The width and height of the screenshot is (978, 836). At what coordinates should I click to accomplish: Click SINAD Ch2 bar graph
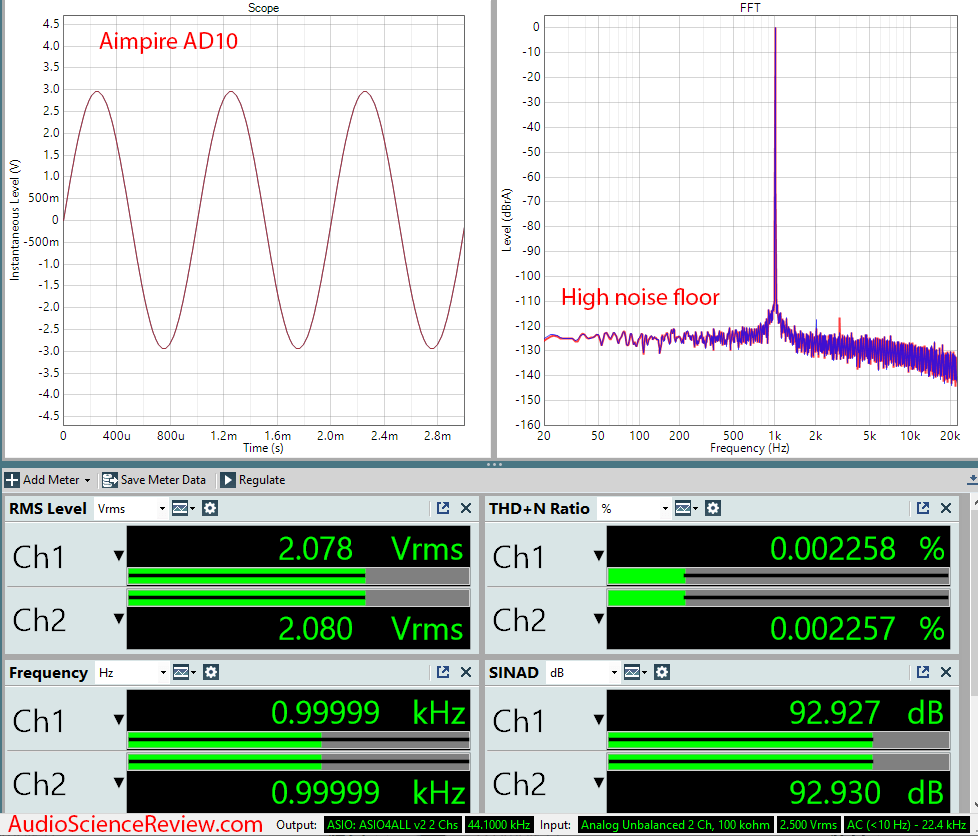coord(778,762)
